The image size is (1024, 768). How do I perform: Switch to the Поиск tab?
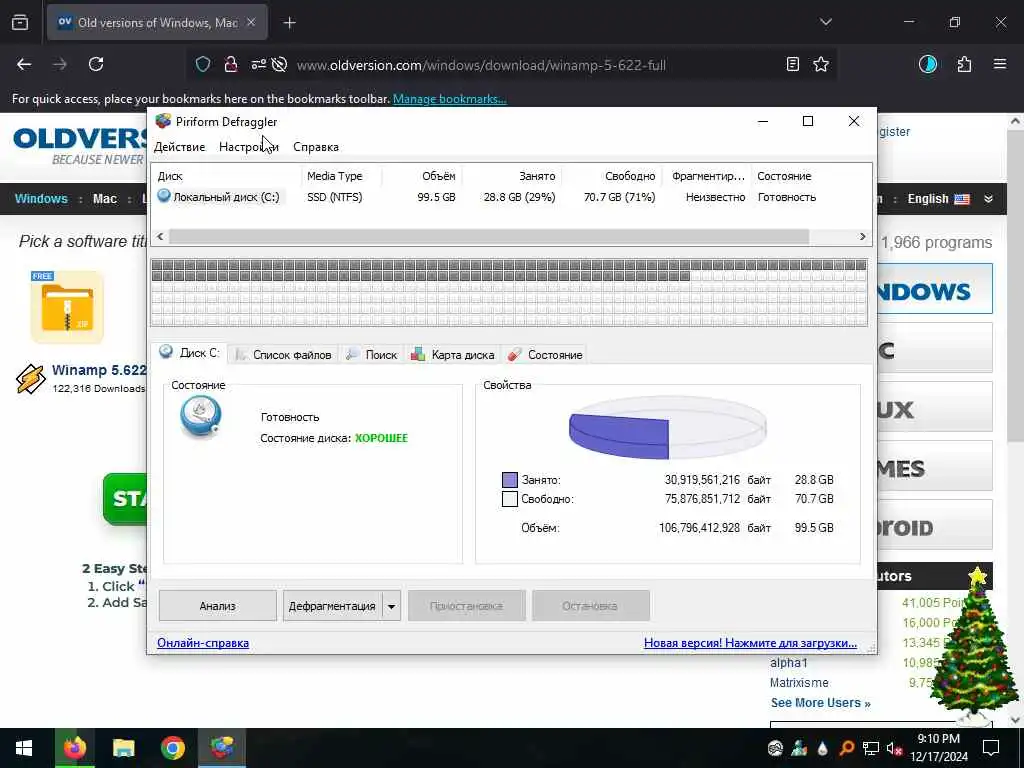pyautogui.click(x=372, y=355)
